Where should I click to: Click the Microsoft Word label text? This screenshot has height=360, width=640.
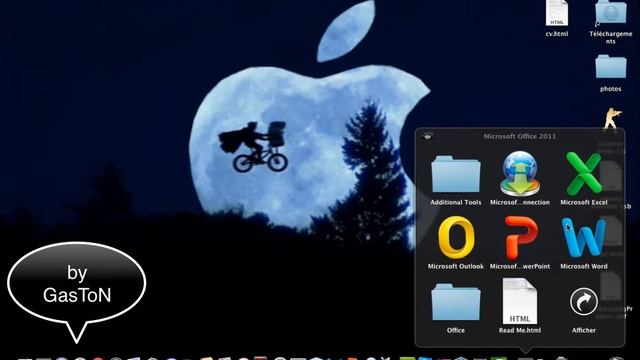[584, 267]
